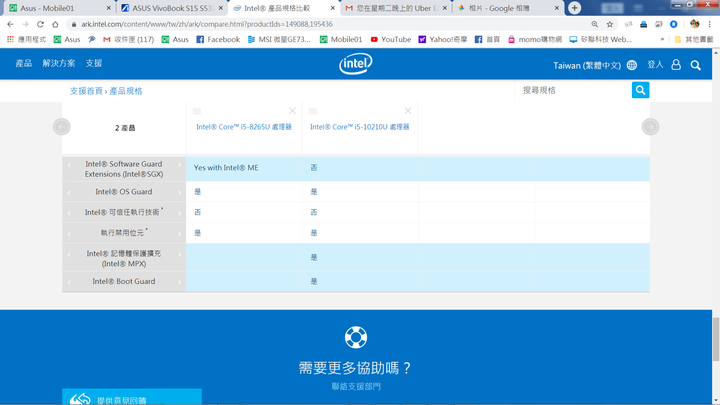The height and width of the screenshot is (405, 720).
Task: Click Intel® Boot Guard row label
Action: (124, 281)
